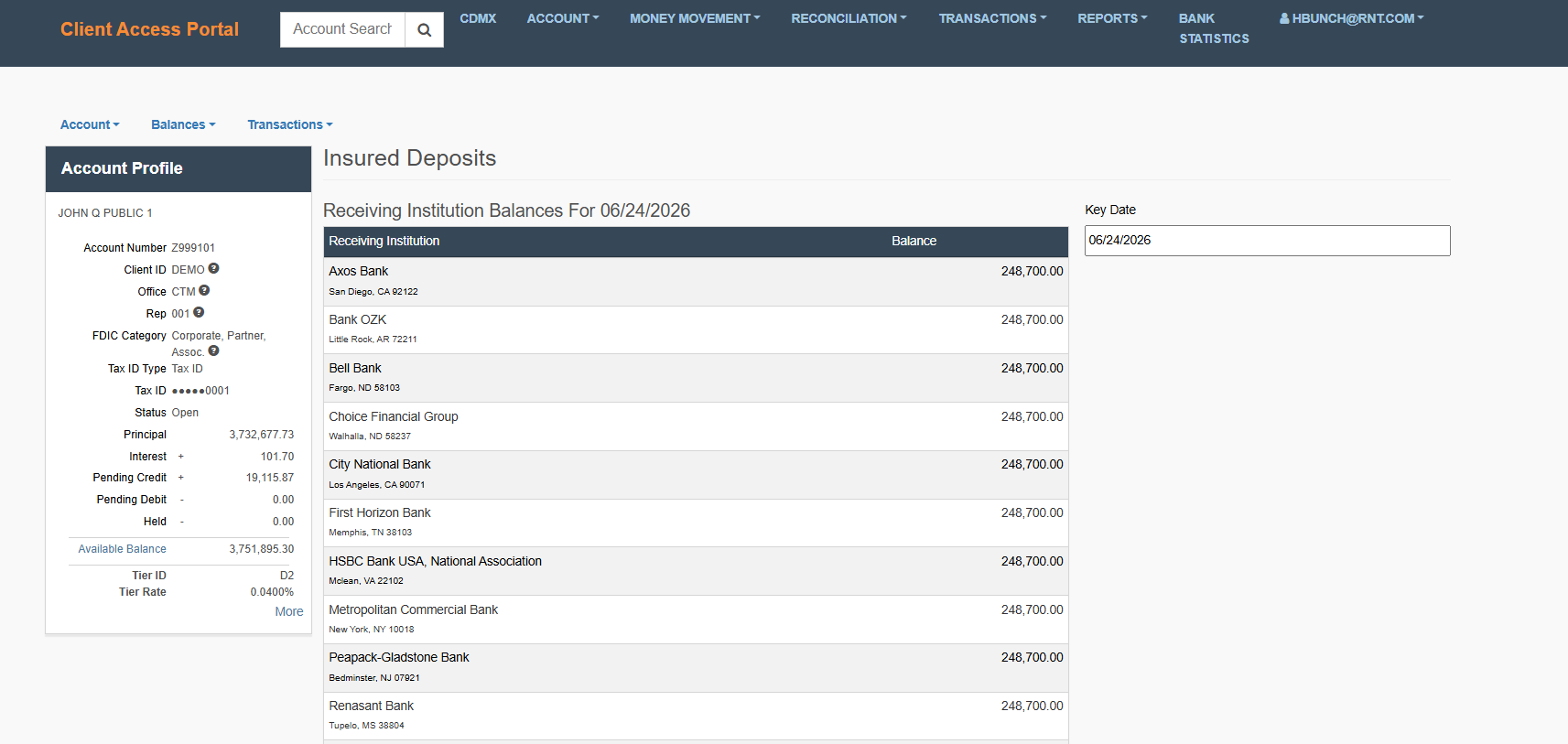The image size is (1568, 744).
Task: Open the Transactions sub-menu above profile
Action: (x=290, y=124)
